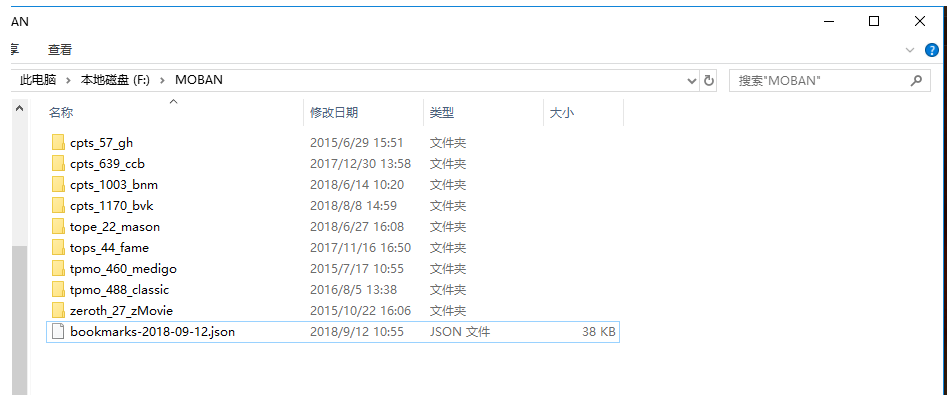The height and width of the screenshot is (395, 947).
Task: Click the date 2015/10/22 16:06
Action: (x=361, y=311)
